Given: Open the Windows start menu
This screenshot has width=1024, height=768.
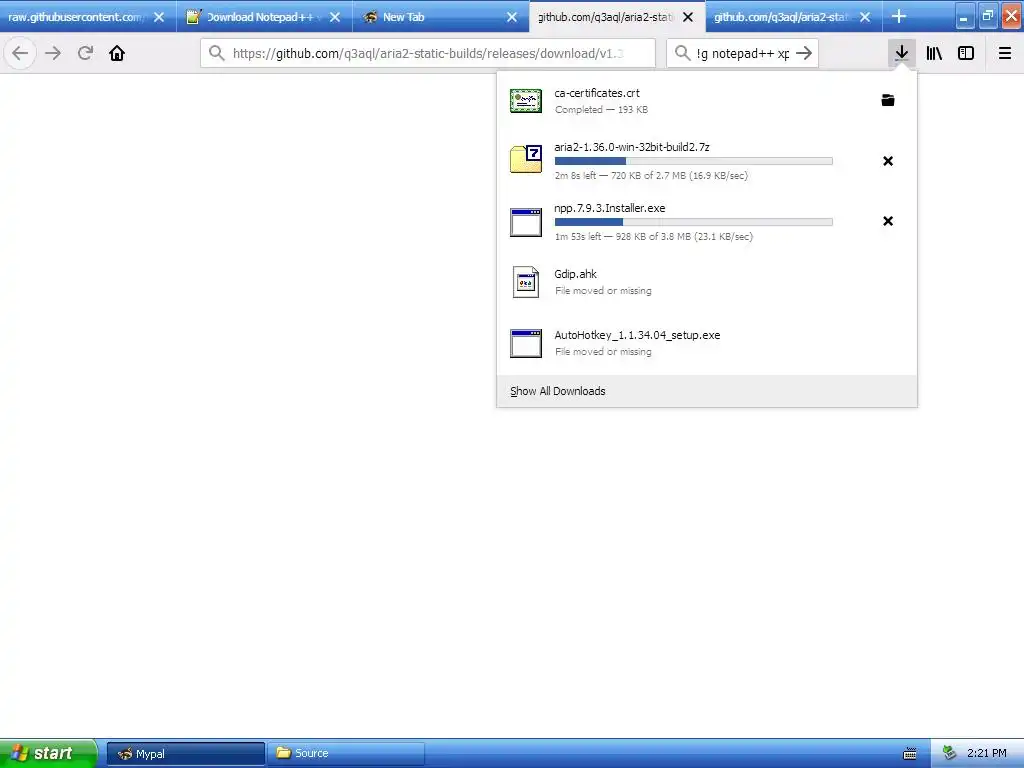Looking at the screenshot, I should click(48, 753).
